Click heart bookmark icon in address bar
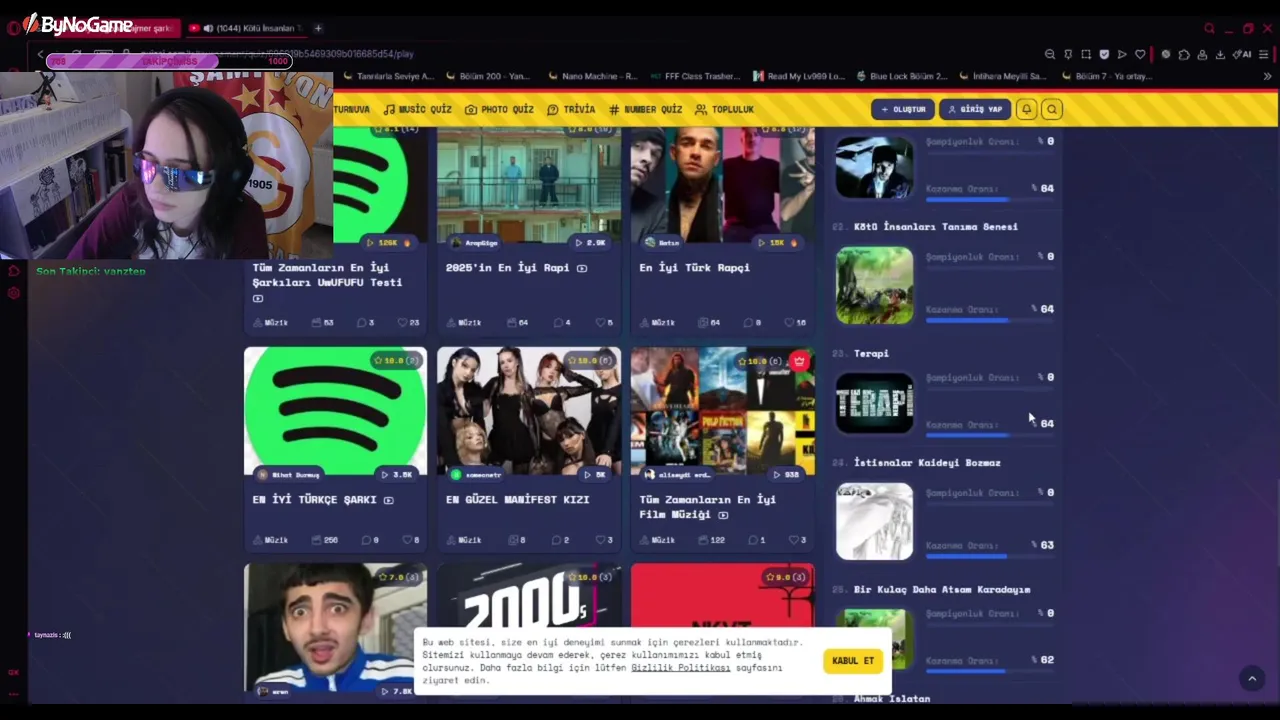Screen dimensions: 1280x720 (1140, 54)
